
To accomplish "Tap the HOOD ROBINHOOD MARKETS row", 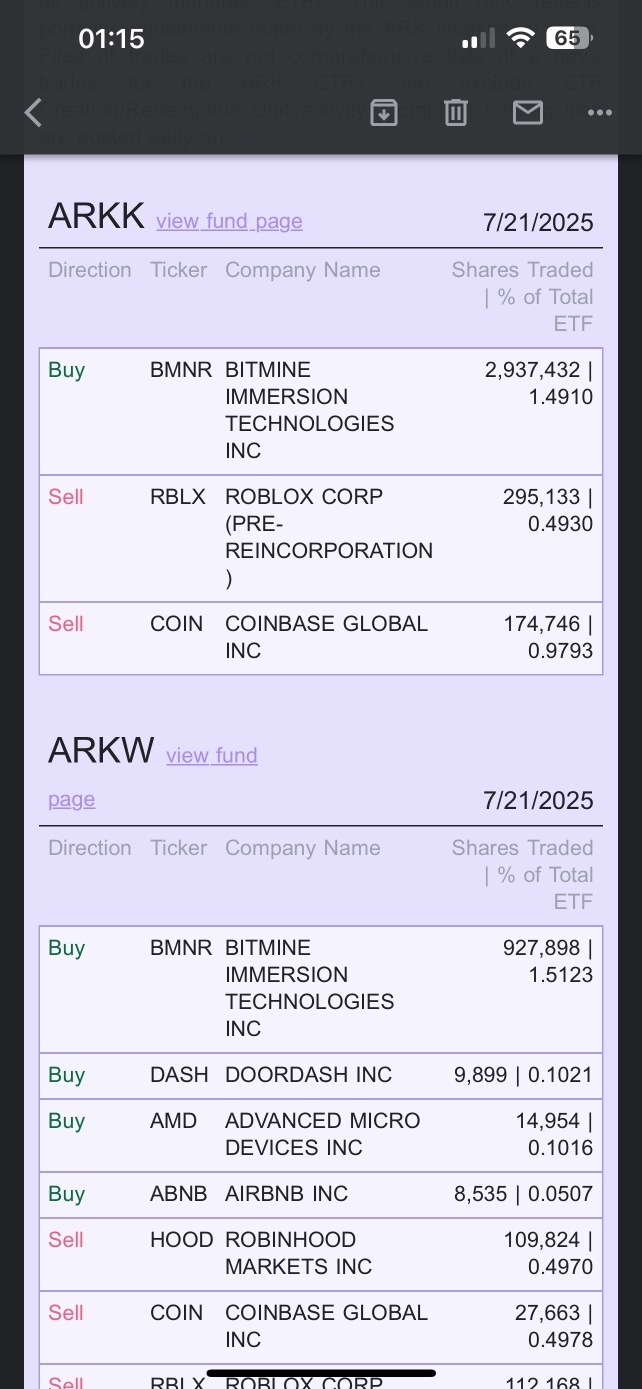I will 321,1253.
